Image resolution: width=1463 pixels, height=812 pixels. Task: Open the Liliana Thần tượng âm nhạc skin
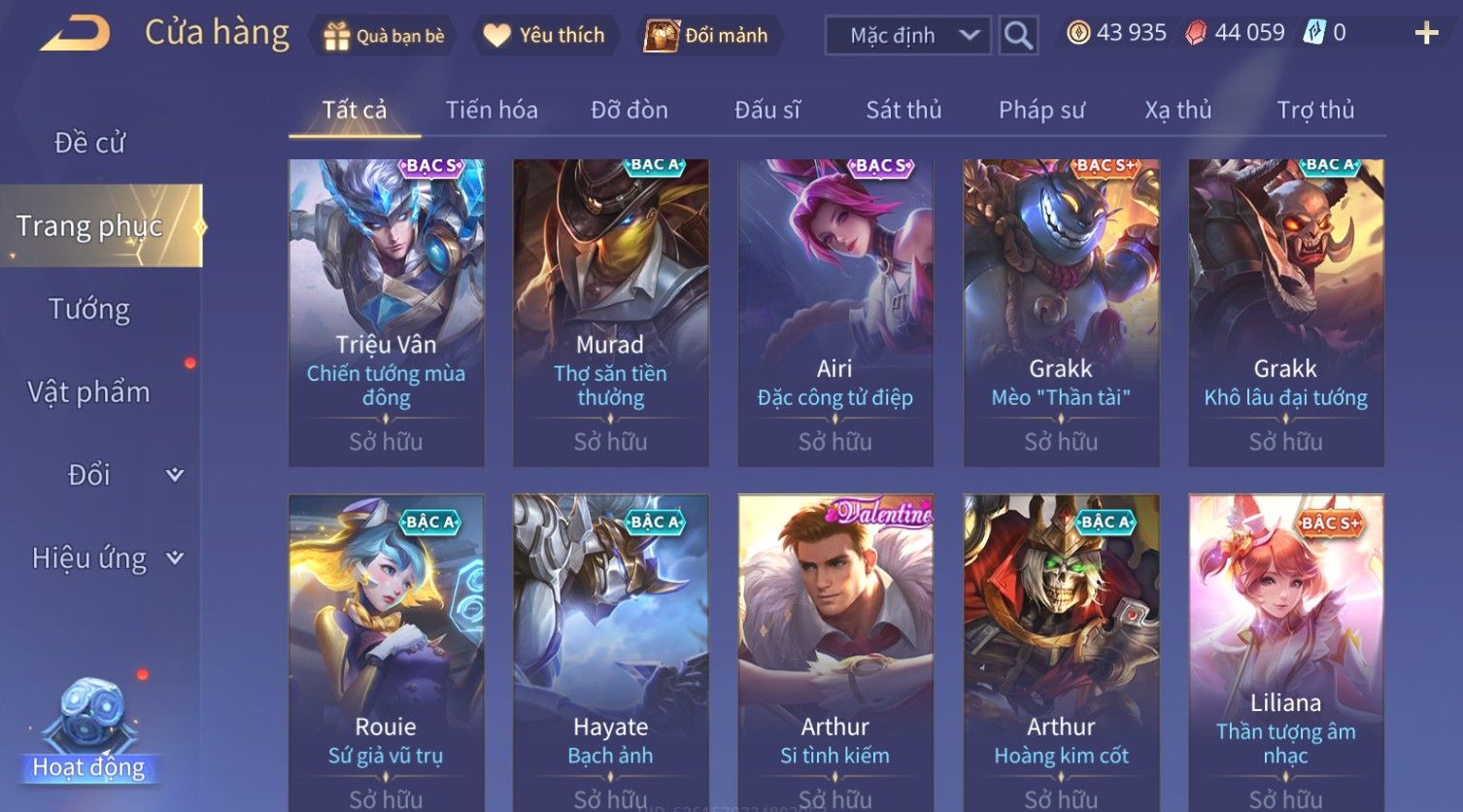coord(1285,653)
